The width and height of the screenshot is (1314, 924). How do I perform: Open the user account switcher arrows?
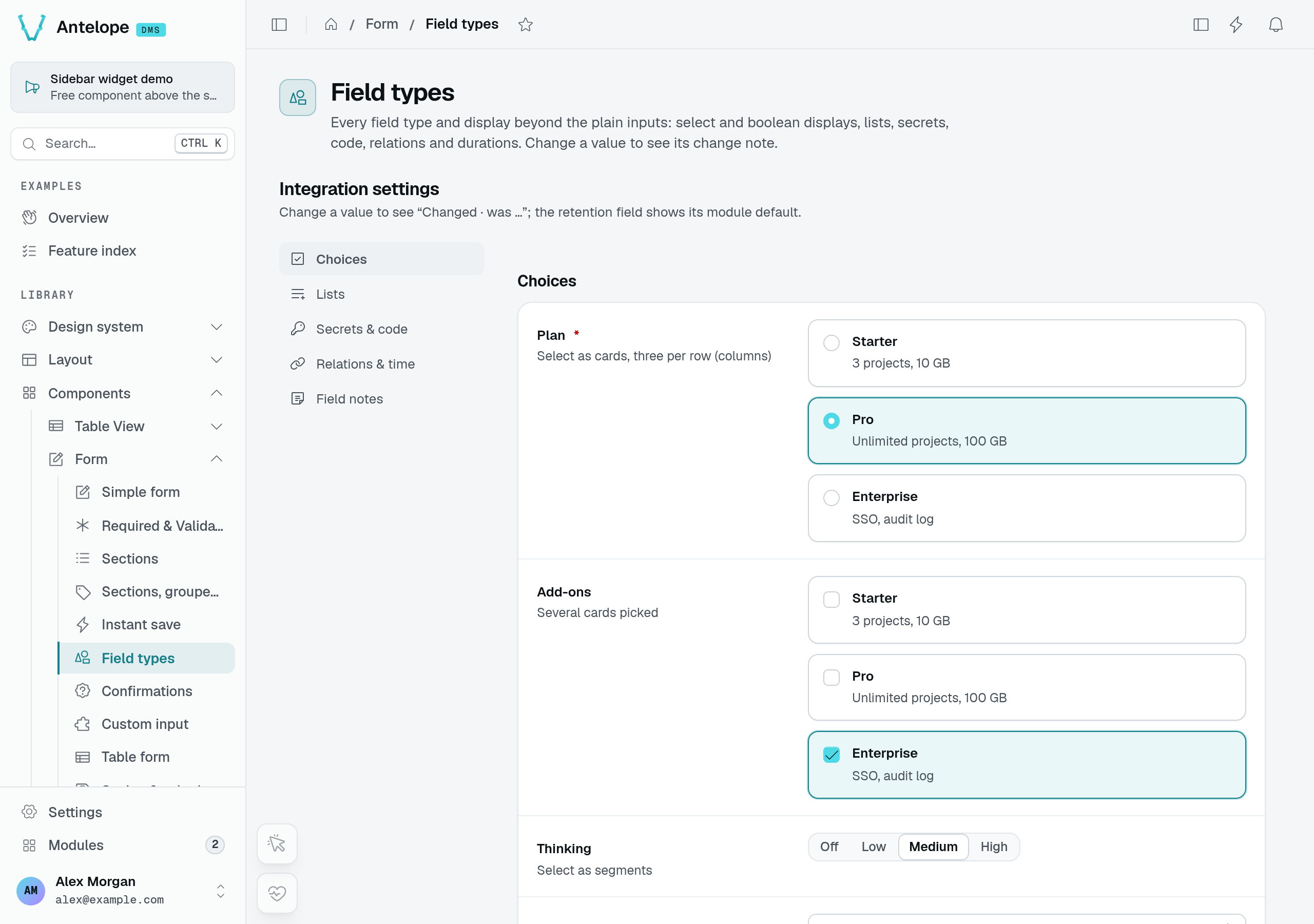[220, 891]
